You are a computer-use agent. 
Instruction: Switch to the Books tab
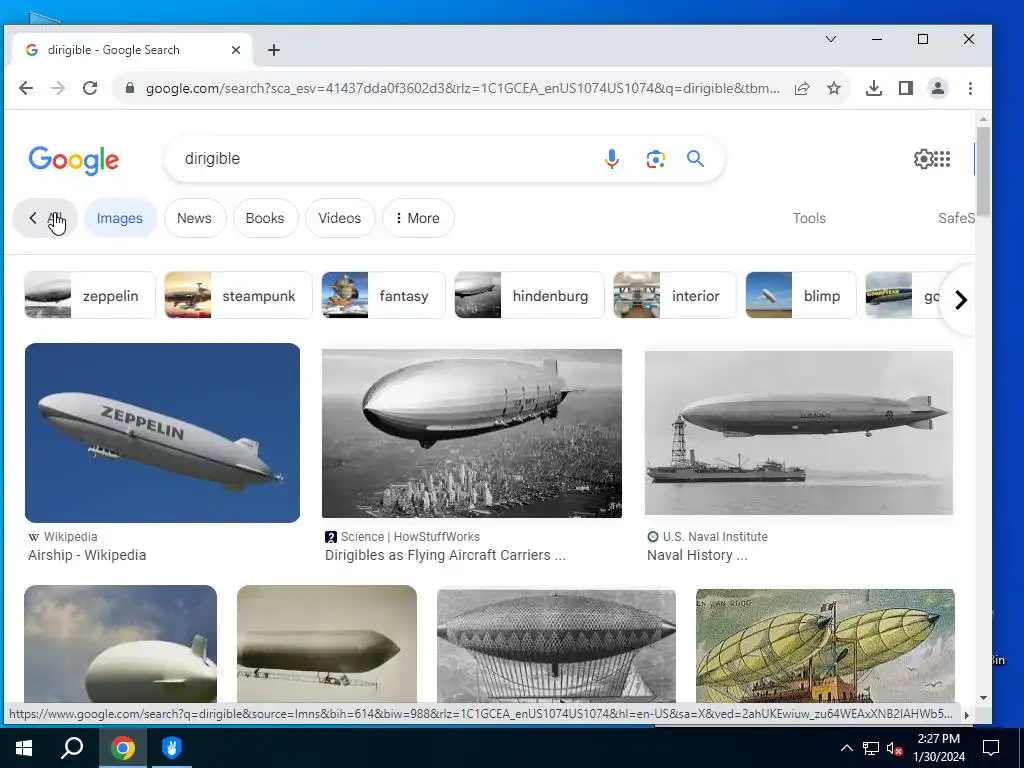coord(265,218)
